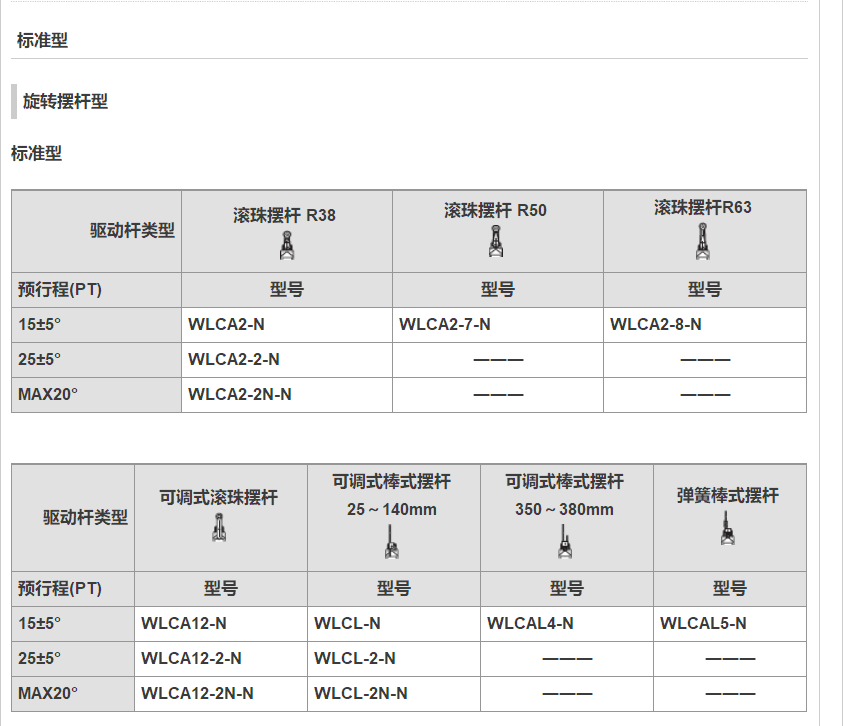Click 25±5° row in first table
The height and width of the screenshot is (726, 845).
click(x=409, y=359)
